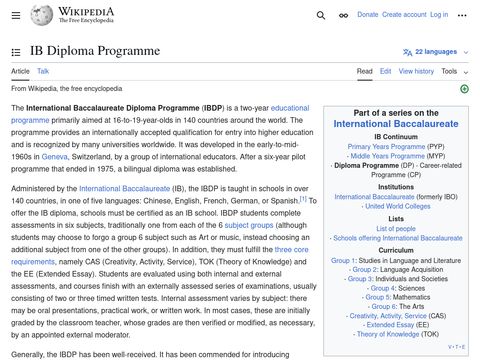This screenshot has width=480, height=360.
Task: Open International Baccalaureate link in article body
Action: pyautogui.click(x=125, y=189)
